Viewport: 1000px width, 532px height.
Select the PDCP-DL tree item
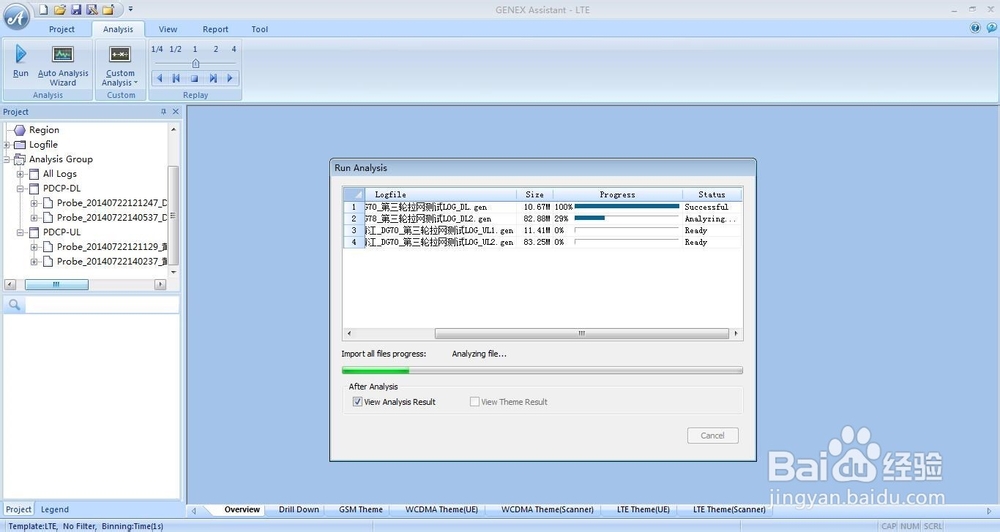pos(62,189)
